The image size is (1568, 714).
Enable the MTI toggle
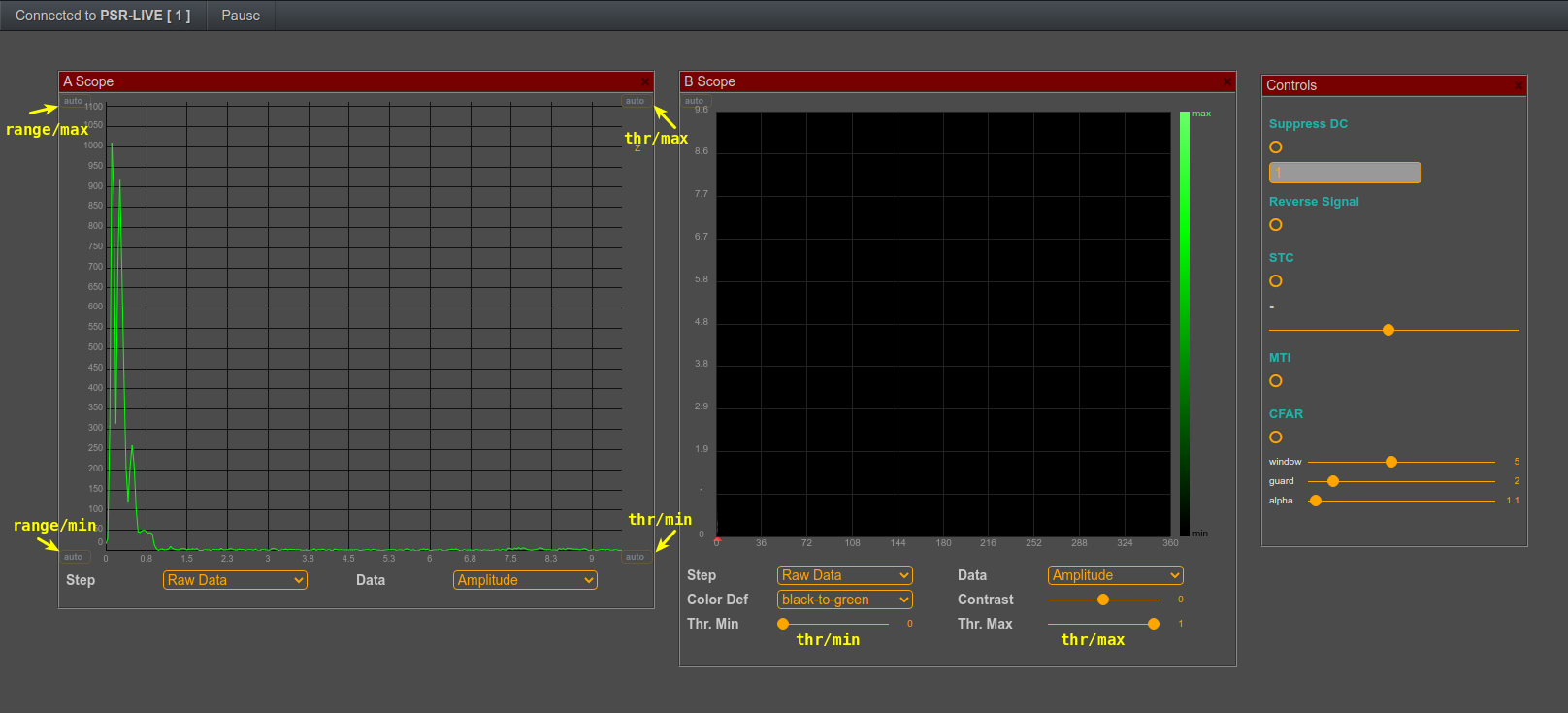coord(1276,381)
